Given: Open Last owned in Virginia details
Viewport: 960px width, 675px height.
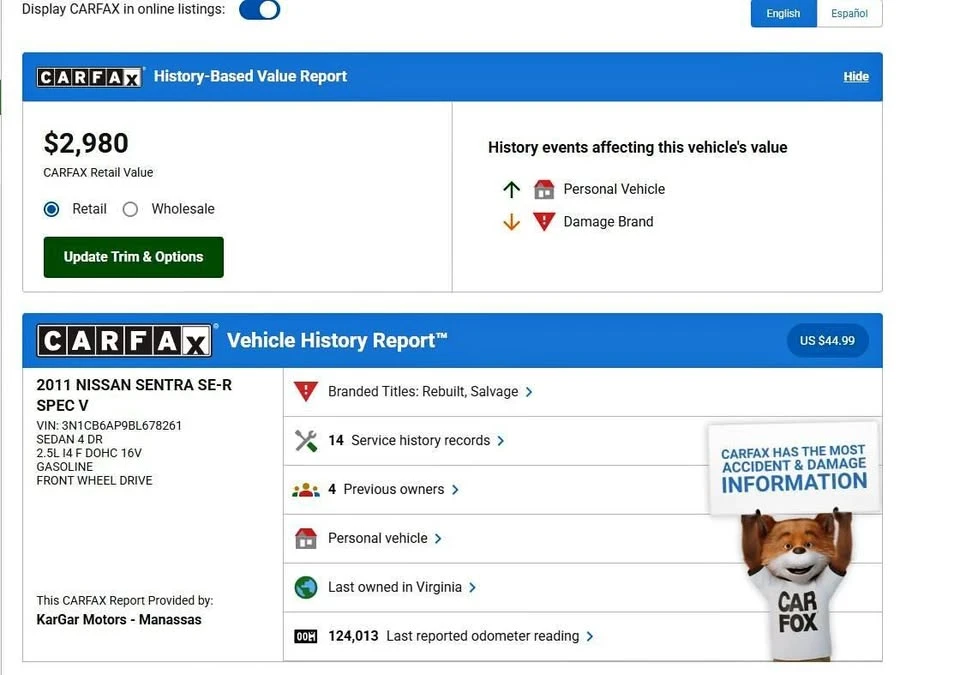Looking at the screenshot, I should coord(395,587).
